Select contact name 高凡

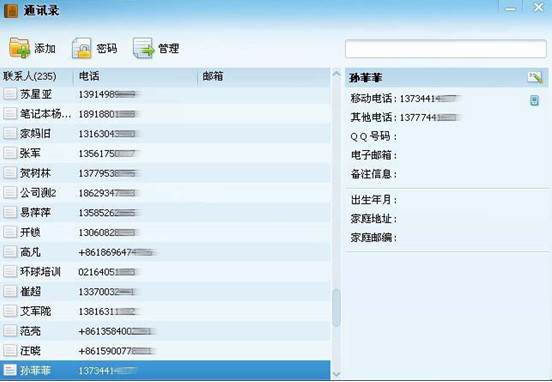pyautogui.click(x=30, y=252)
